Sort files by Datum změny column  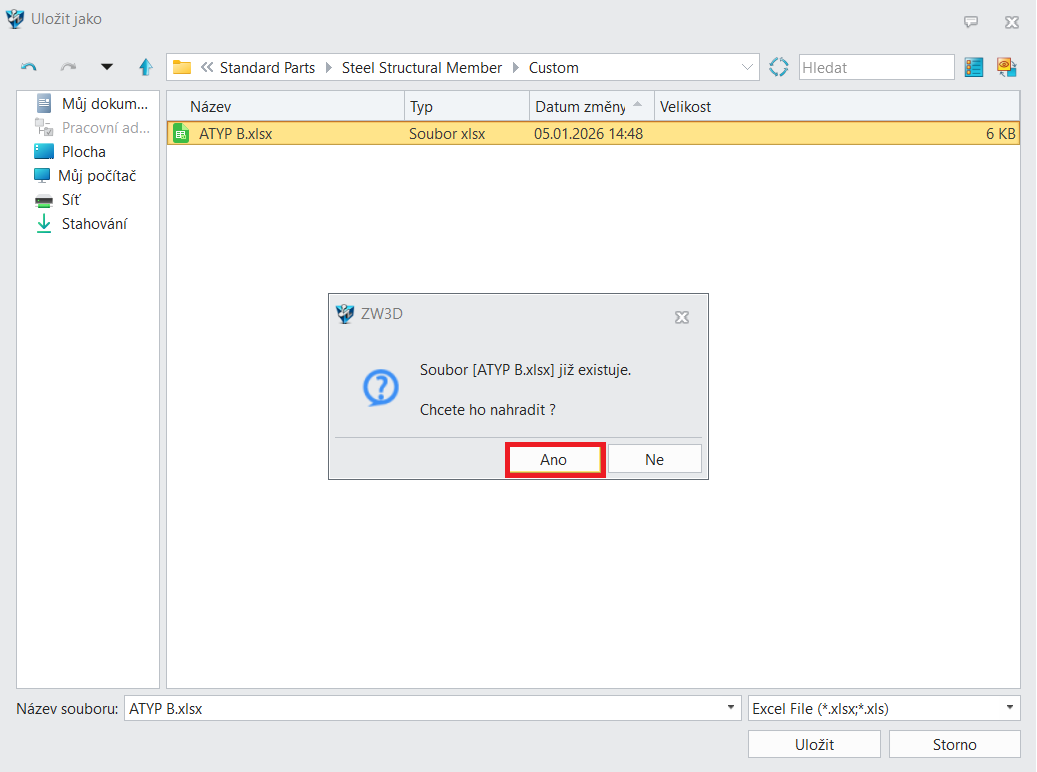(x=592, y=107)
